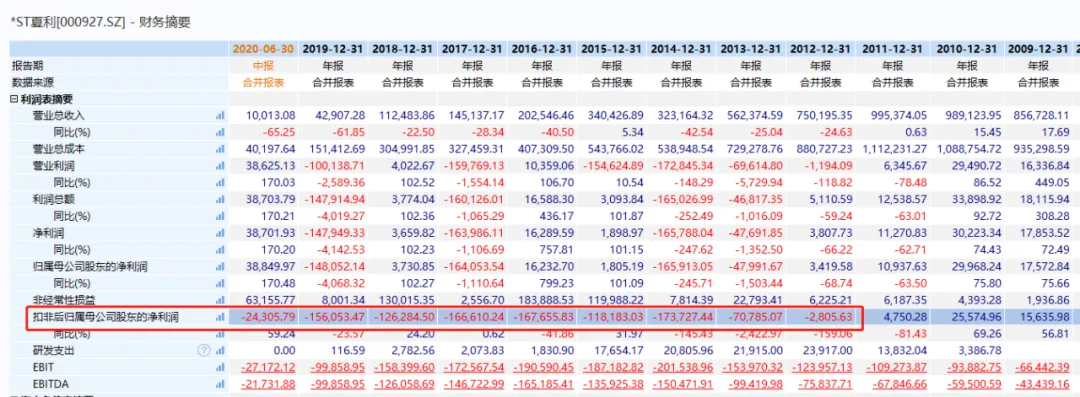Image resolution: width=1080 pixels, height=397 pixels.
Task: Select the 2020-06-30 column header
Action: click(263, 49)
